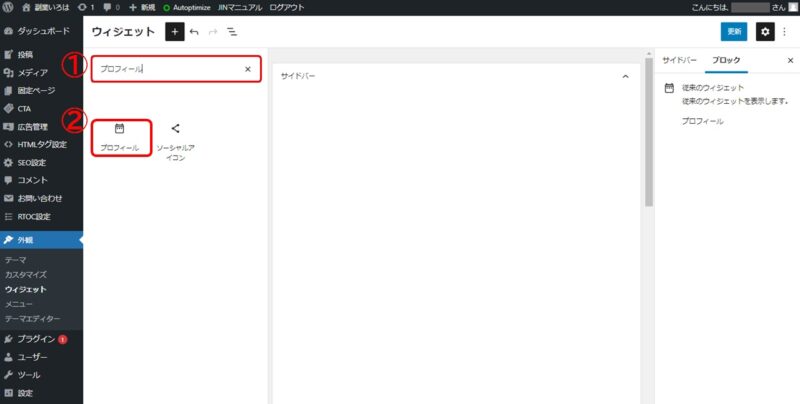Viewport: 800px width, 404px height.
Task: Switch to the ブロック settings tab
Action: click(x=726, y=60)
